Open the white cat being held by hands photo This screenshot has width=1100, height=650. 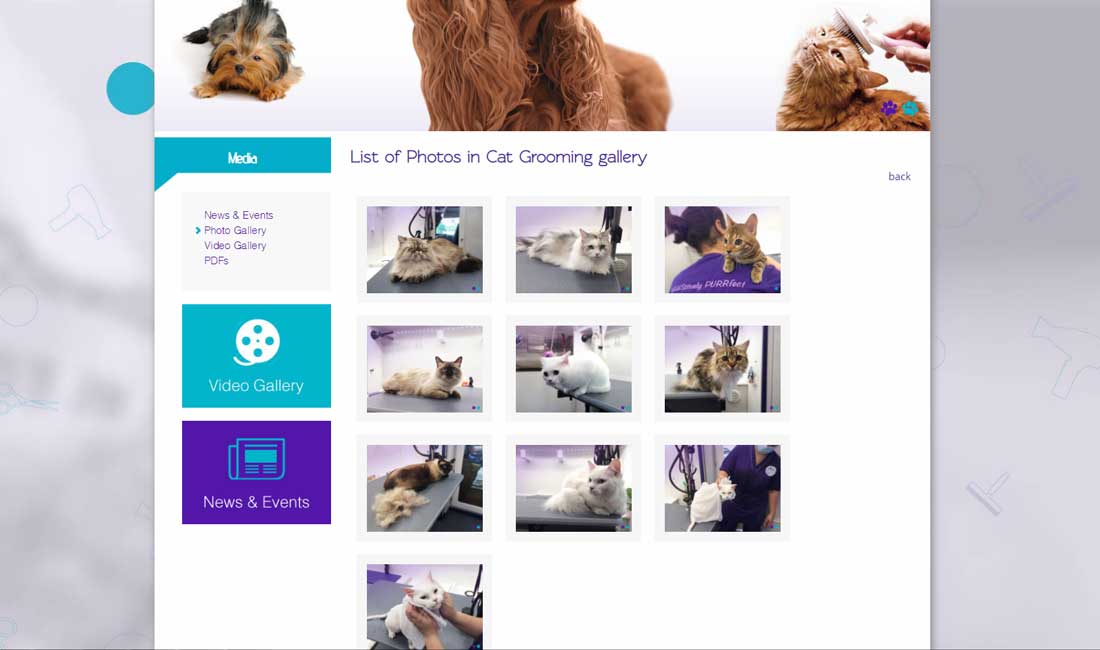pos(424,607)
